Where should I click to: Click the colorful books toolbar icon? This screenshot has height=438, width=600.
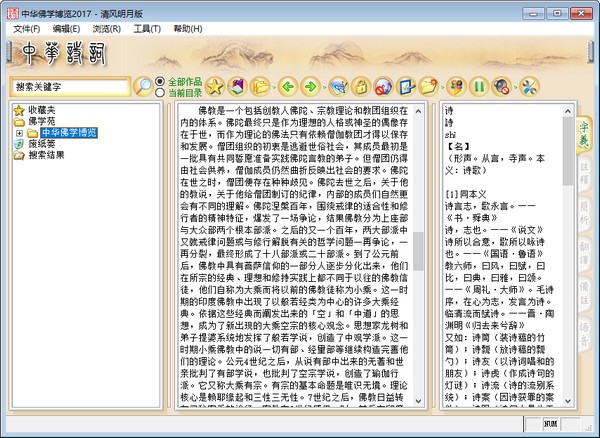pyautogui.click(x=236, y=87)
